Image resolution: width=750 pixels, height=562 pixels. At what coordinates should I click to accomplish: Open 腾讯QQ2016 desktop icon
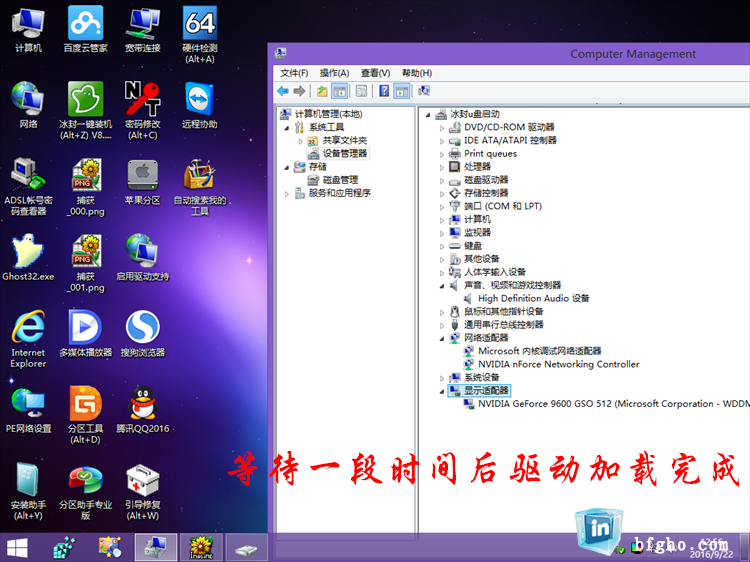(x=143, y=409)
